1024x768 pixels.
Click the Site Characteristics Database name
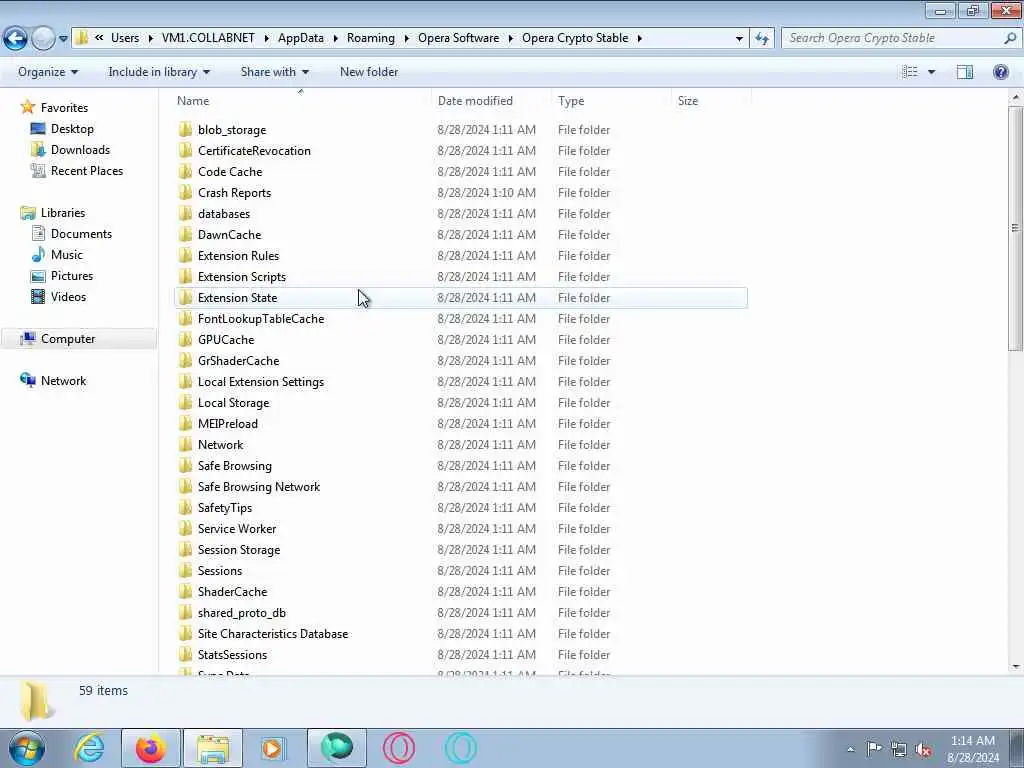tap(273, 633)
